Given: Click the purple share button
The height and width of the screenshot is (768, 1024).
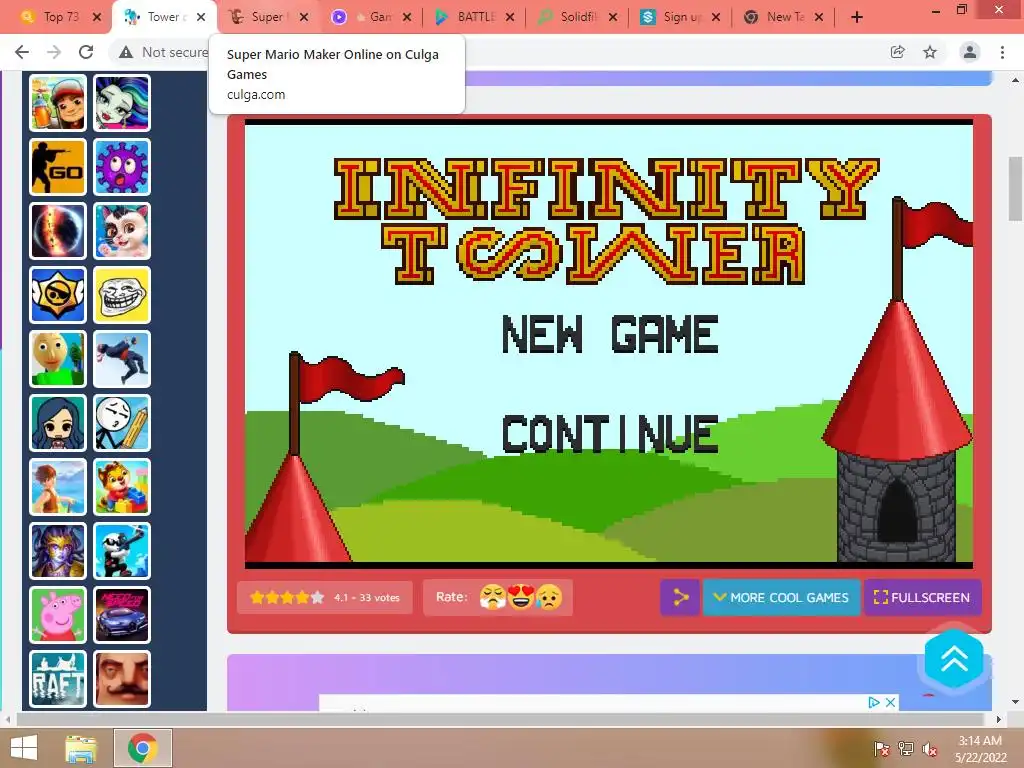Looking at the screenshot, I should [x=680, y=598].
